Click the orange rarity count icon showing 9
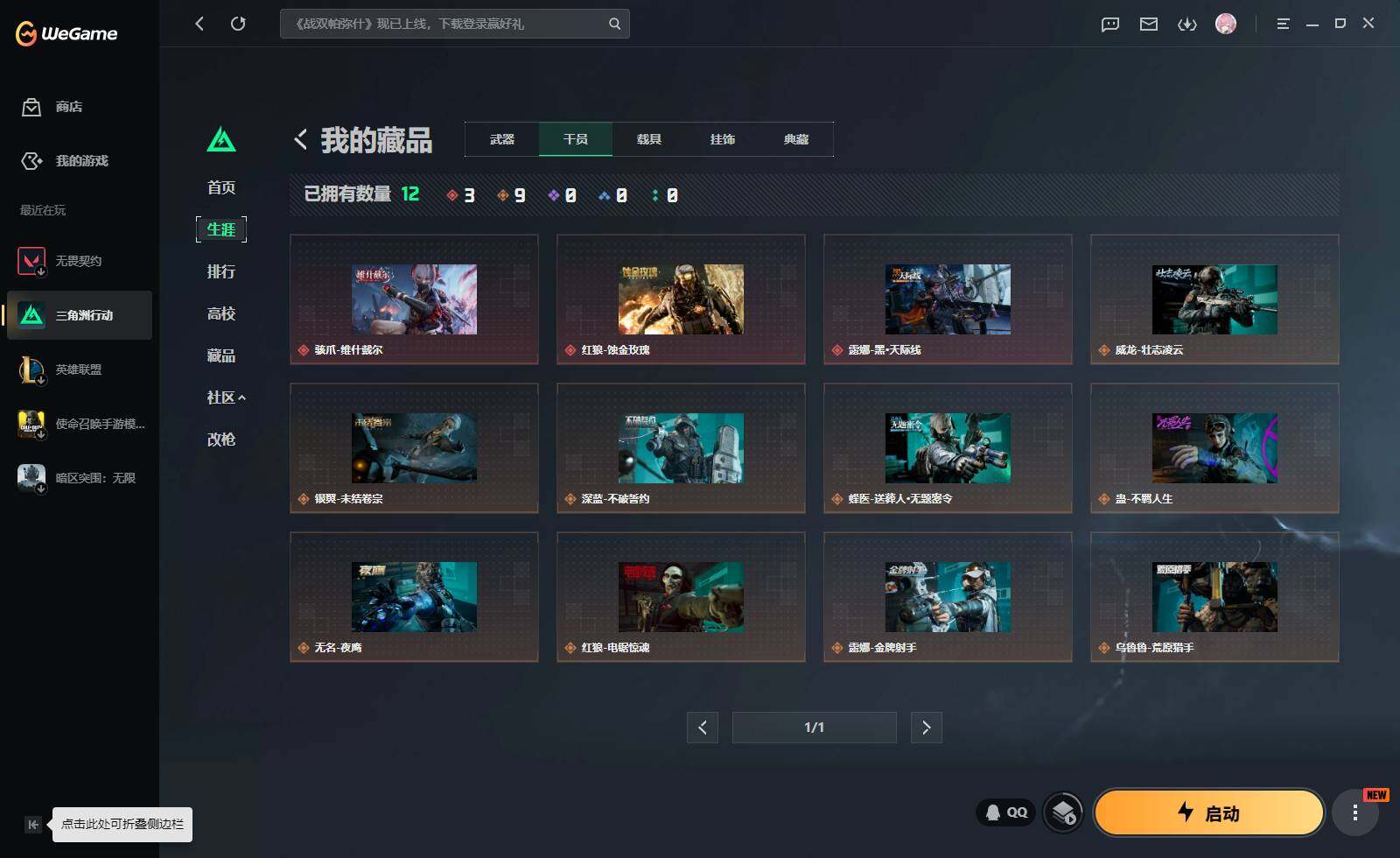The width and height of the screenshot is (1400, 858). click(503, 195)
